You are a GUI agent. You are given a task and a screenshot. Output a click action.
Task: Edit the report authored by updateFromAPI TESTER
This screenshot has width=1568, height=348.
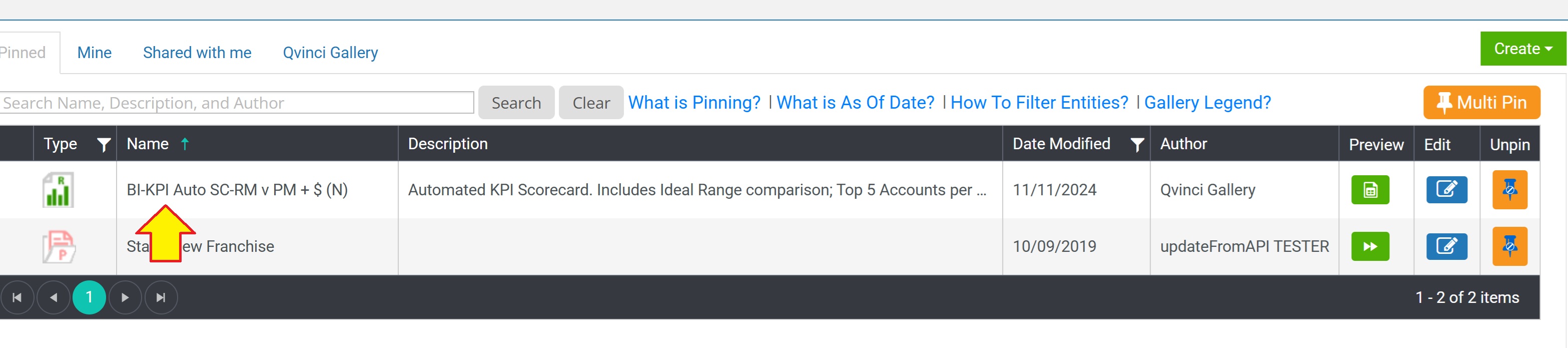(x=1446, y=246)
